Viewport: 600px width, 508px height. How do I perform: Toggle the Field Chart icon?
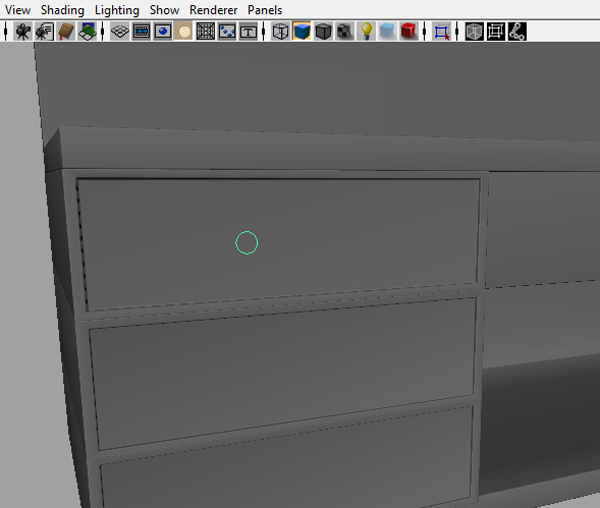[x=205, y=31]
